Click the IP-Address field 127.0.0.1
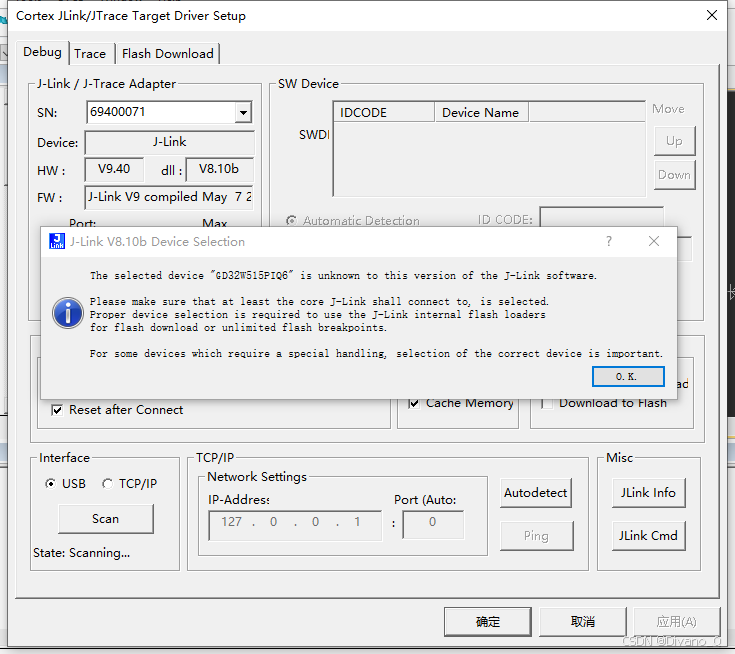This screenshot has width=735, height=654. coord(295,526)
